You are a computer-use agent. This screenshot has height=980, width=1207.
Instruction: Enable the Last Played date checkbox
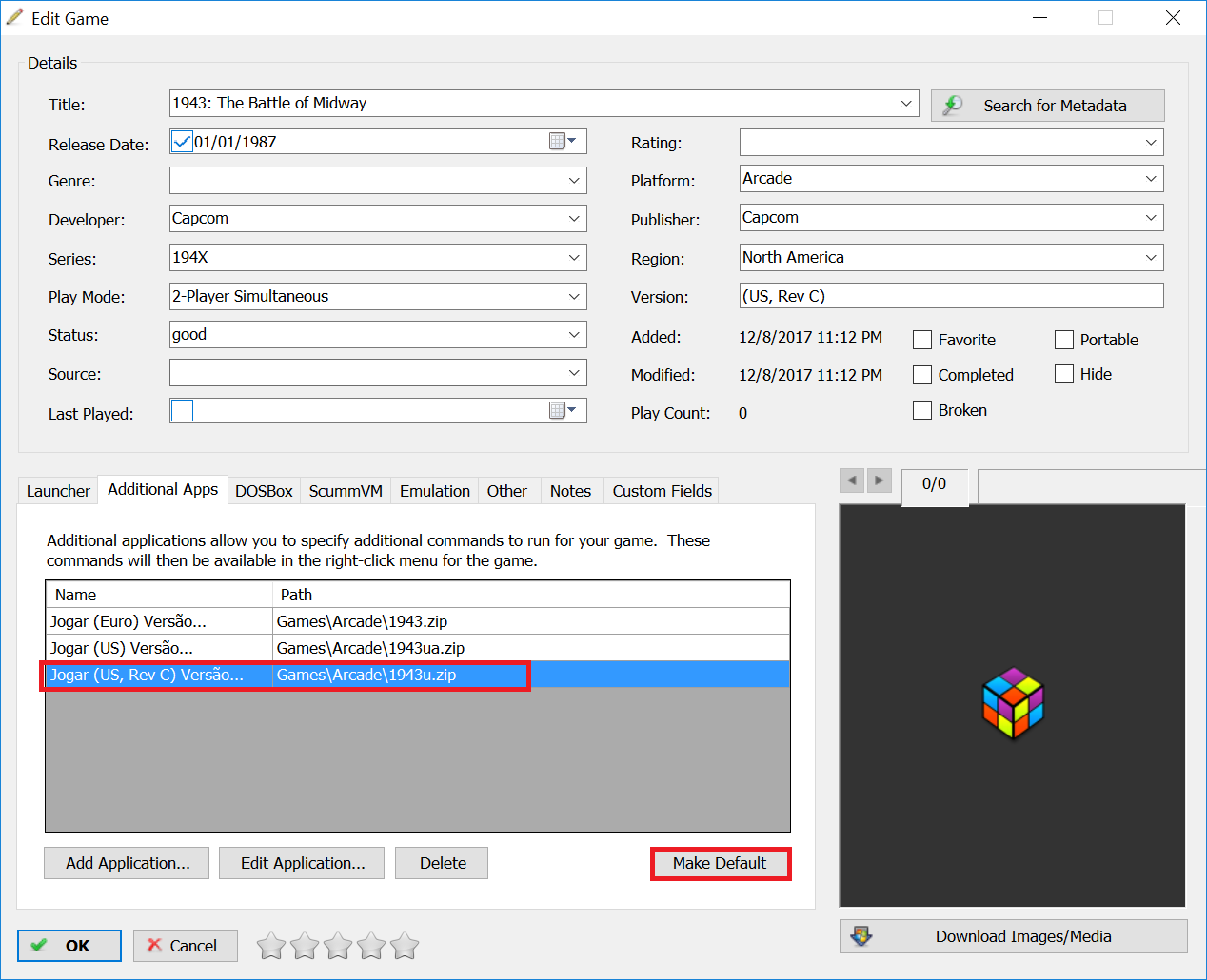[x=182, y=410]
